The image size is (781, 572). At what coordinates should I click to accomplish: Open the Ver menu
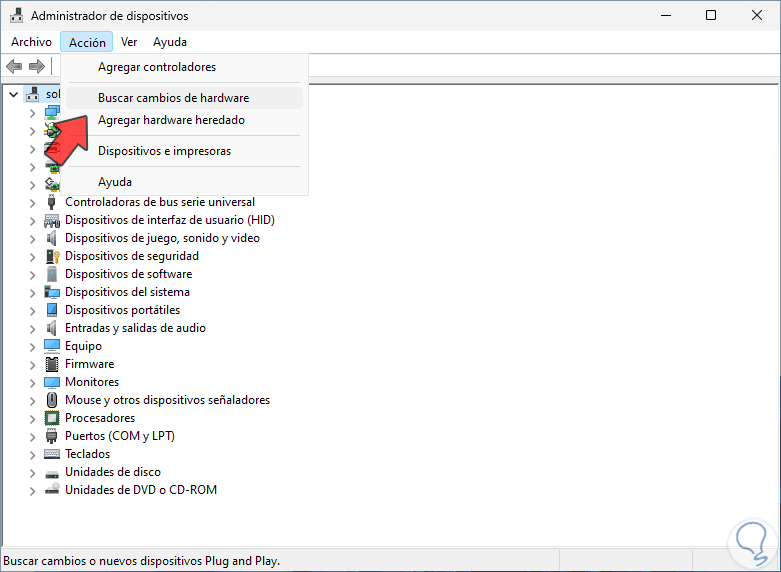(129, 42)
